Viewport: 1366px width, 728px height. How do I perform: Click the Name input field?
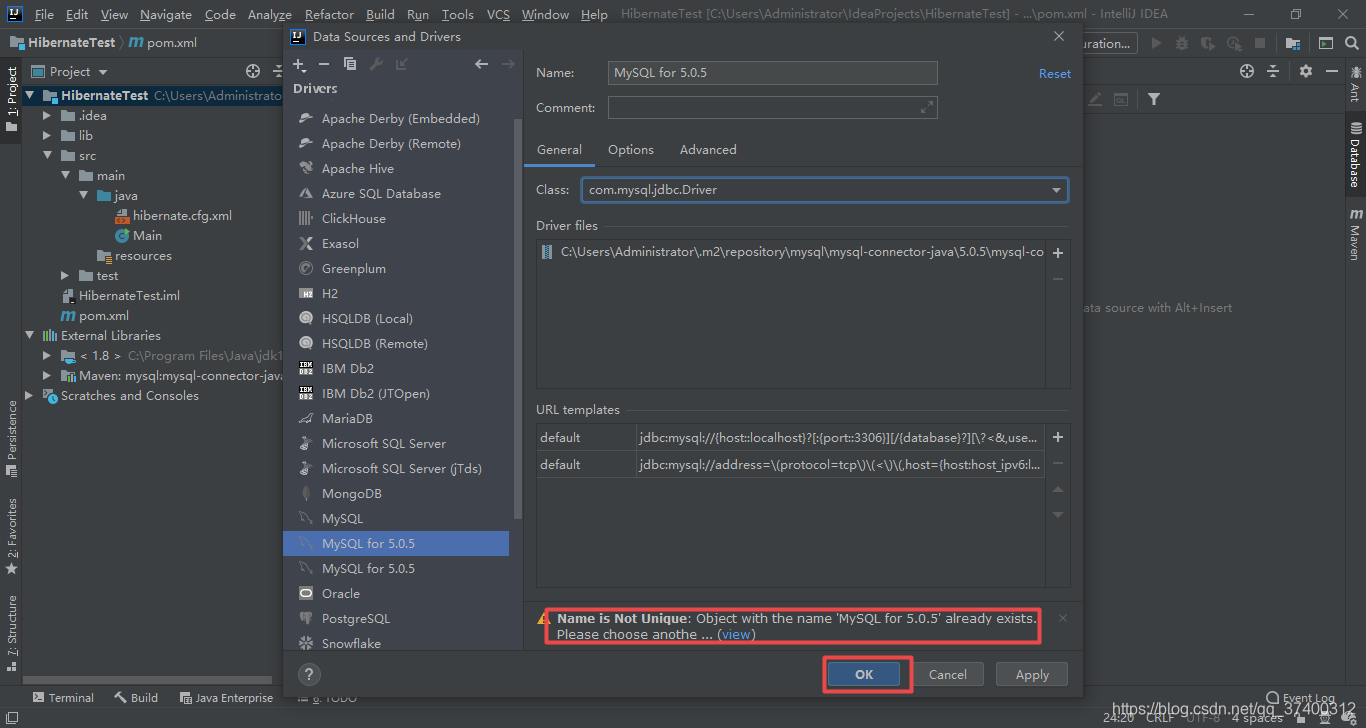(773, 72)
